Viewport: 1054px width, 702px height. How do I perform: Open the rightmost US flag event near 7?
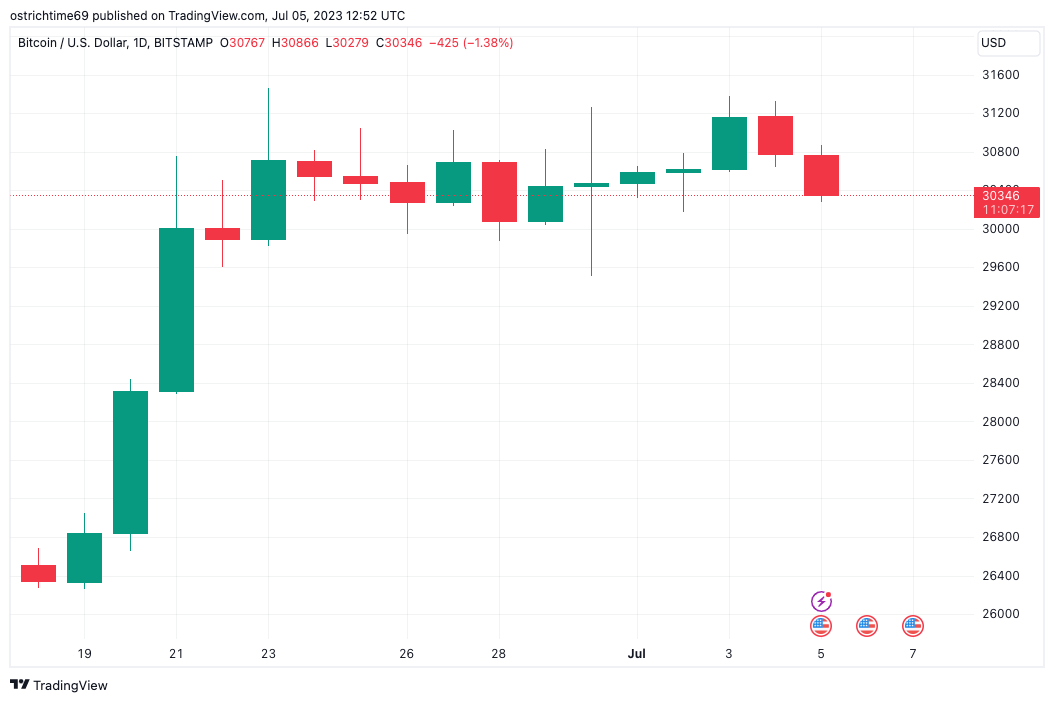(913, 626)
